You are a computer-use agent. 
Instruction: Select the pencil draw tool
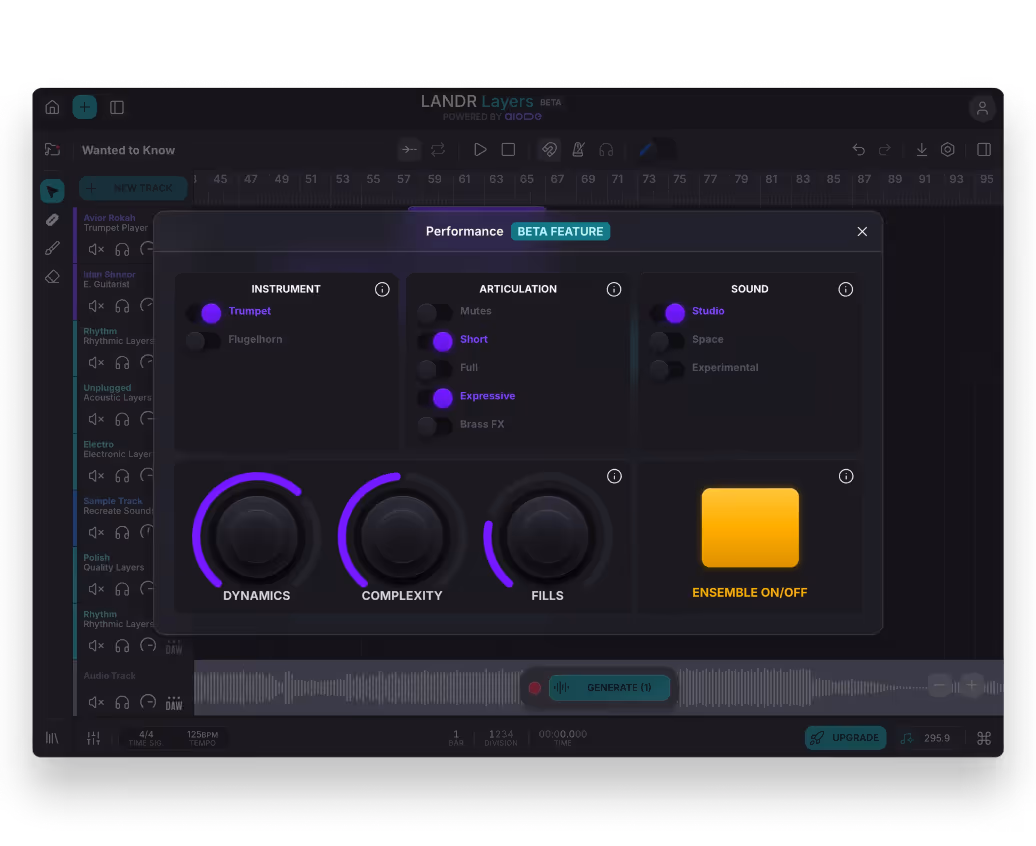(x=52, y=220)
